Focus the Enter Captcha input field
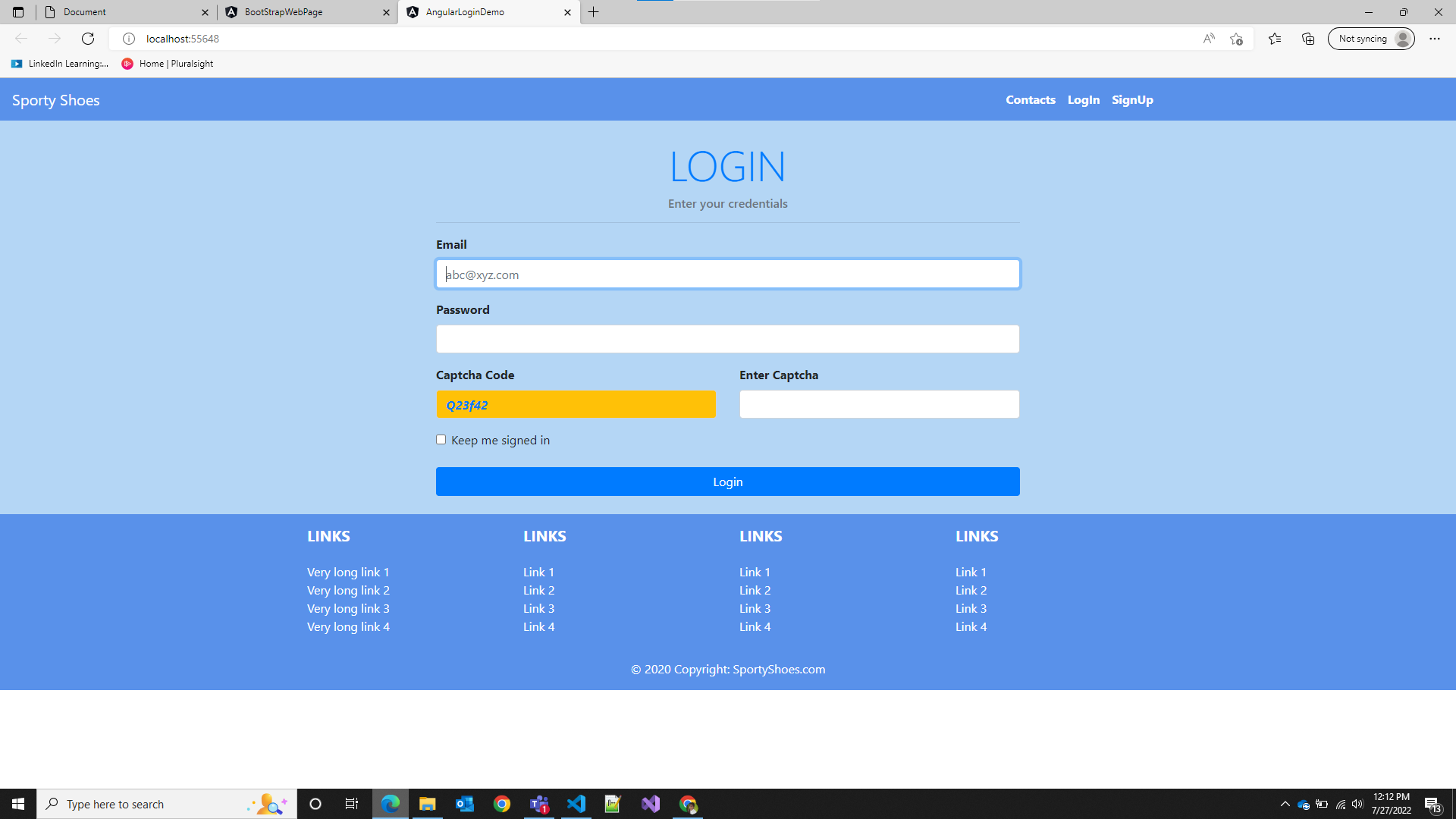 (x=879, y=404)
